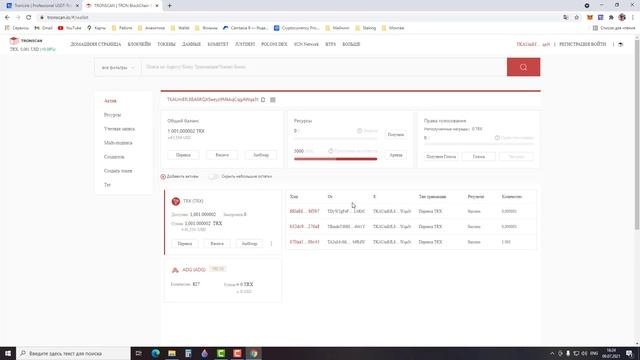Bookmark this page with the star icon
The image size is (640, 360).
click(x=577, y=18)
